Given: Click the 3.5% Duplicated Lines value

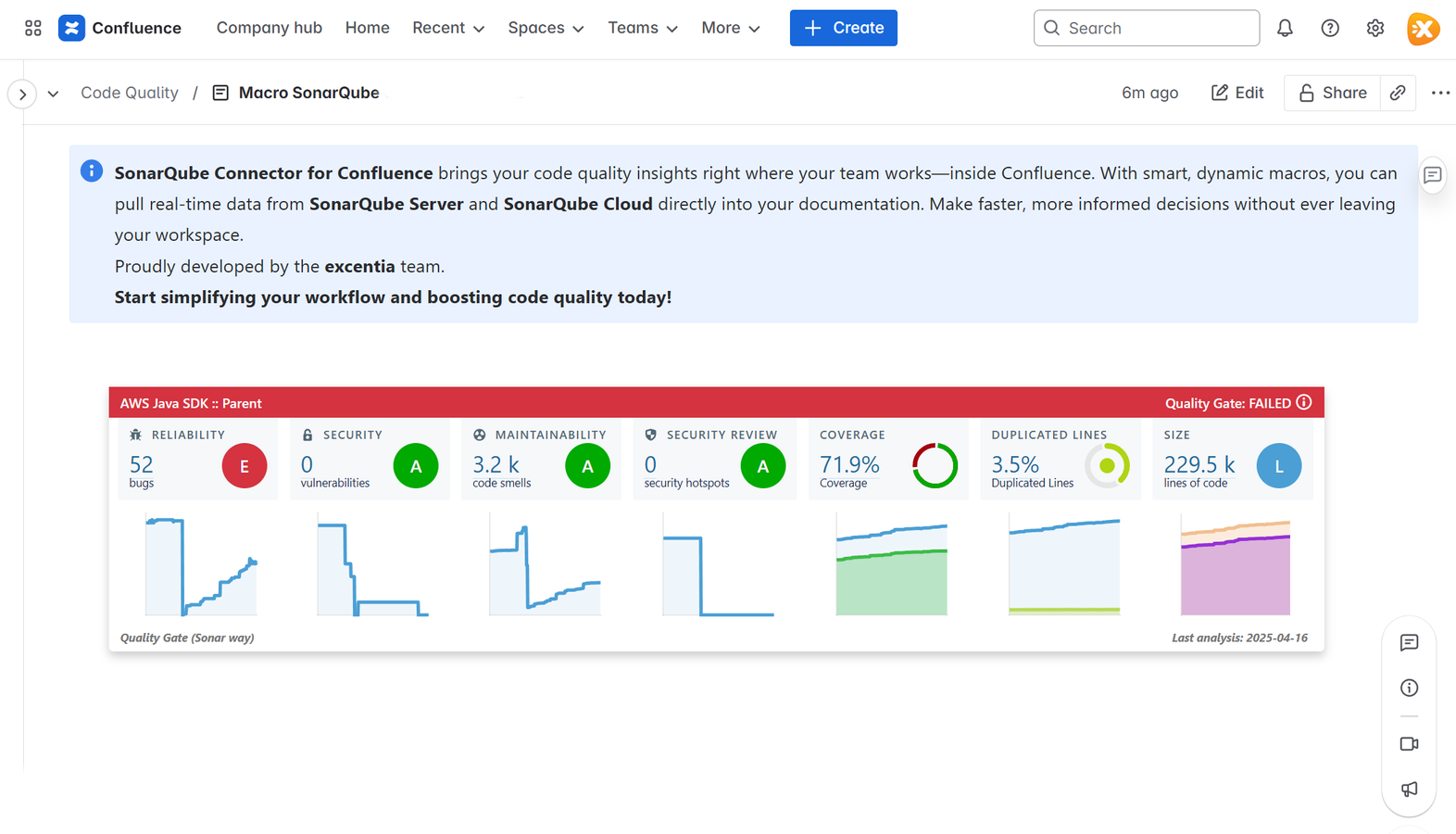Looking at the screenshot, I should [1015, 464].
